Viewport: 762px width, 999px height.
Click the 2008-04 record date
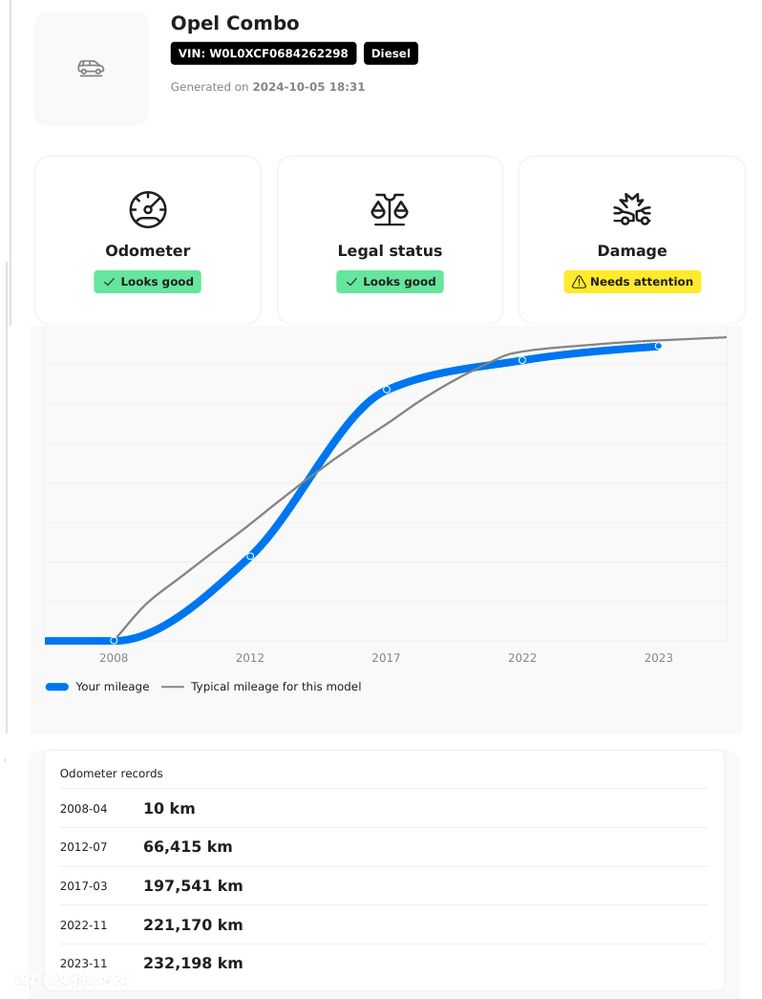pos(83,809)
